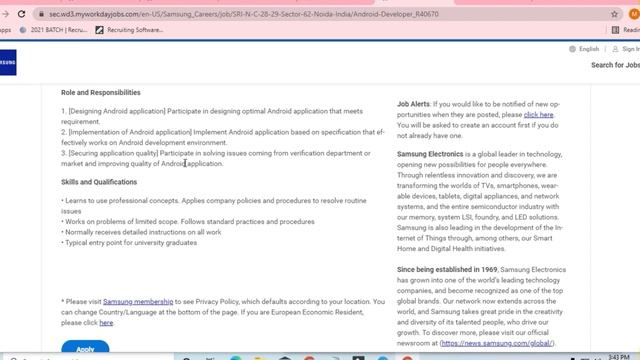Click the 'here' link for European residents

pyautogui.click(x=106, y=322)
